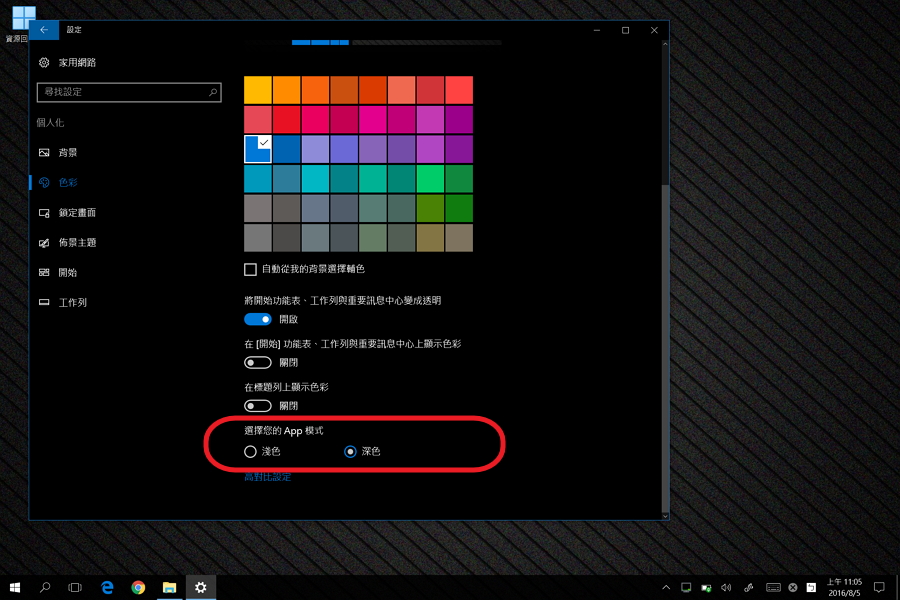Image resolution: width=900 pixels, height=600 pixels.
Task: Check 自動從我的背景選擇輔色 checkbox
Action: pos(248,268)
